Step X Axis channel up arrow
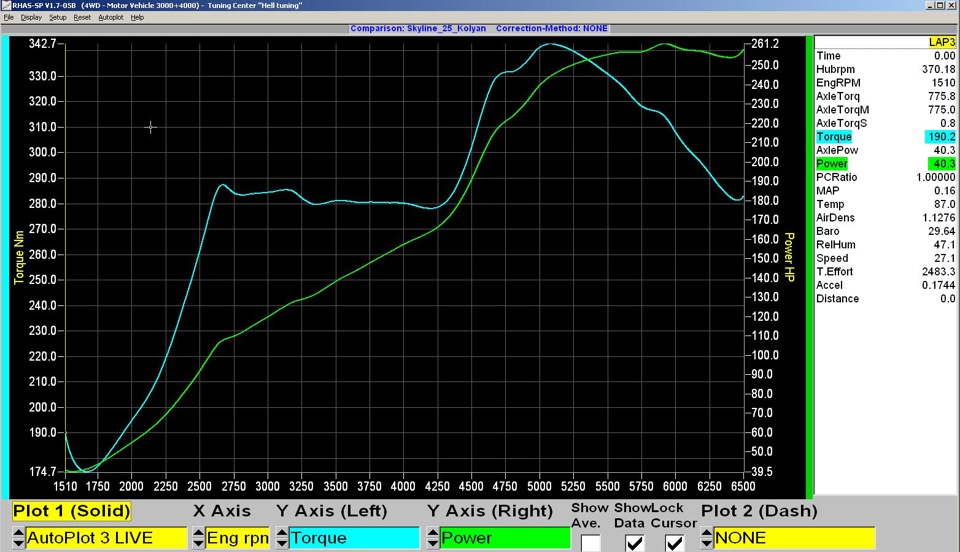Image resolution: width=960 pixels, height=552 pixels. (198, 532)
